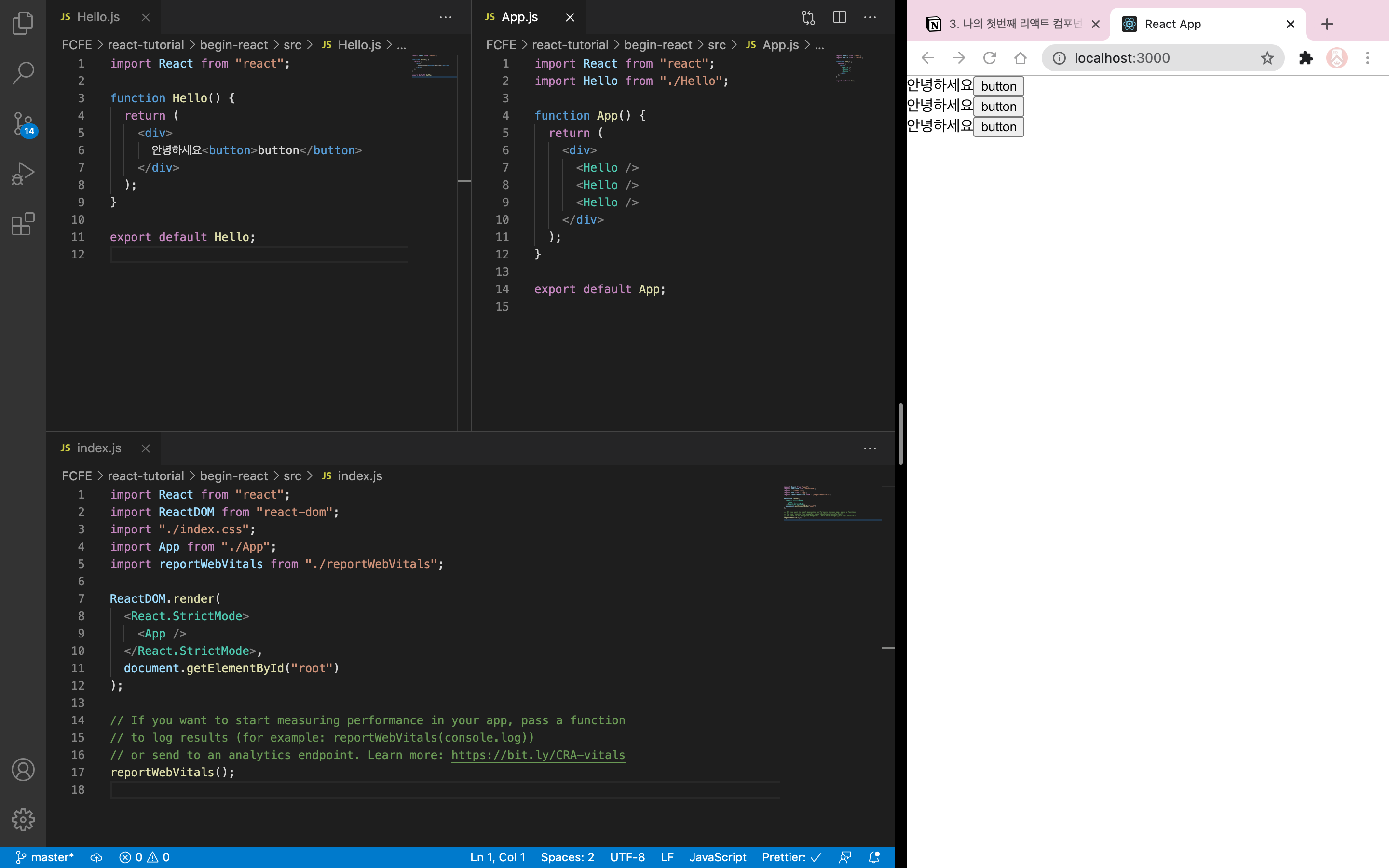Viewport: 1389px width, 868px height.
Task: Click the Synchronize Changes cloud icon
Action: (x=96, y=857)
